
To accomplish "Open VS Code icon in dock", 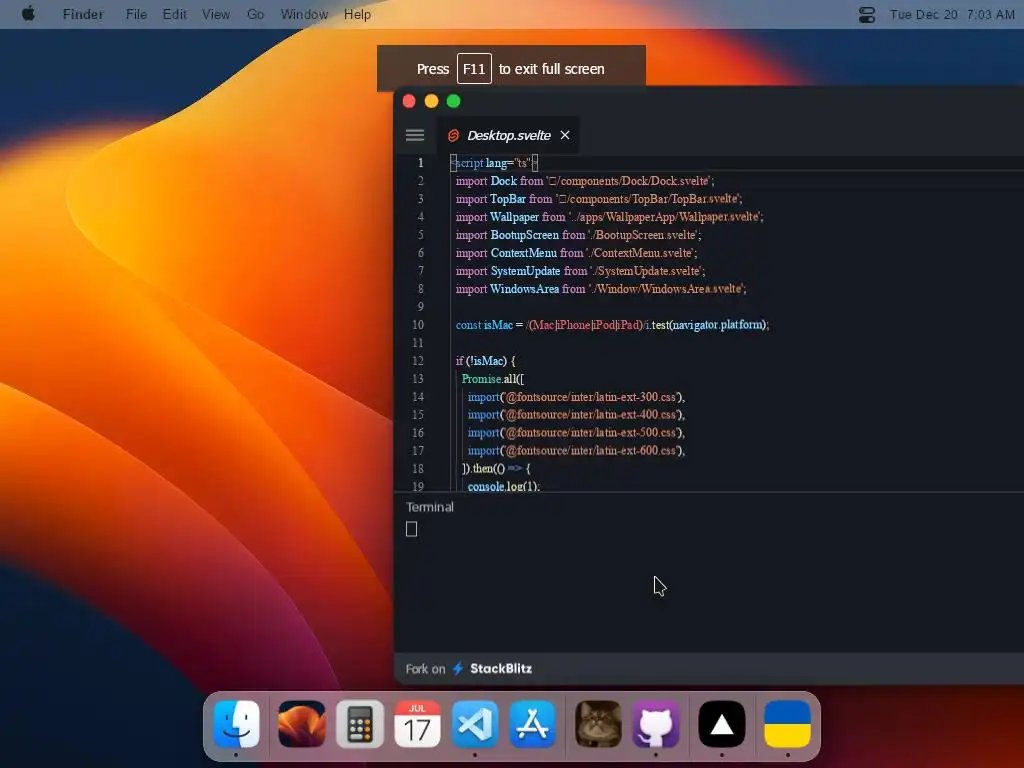I will click(475, 724).
